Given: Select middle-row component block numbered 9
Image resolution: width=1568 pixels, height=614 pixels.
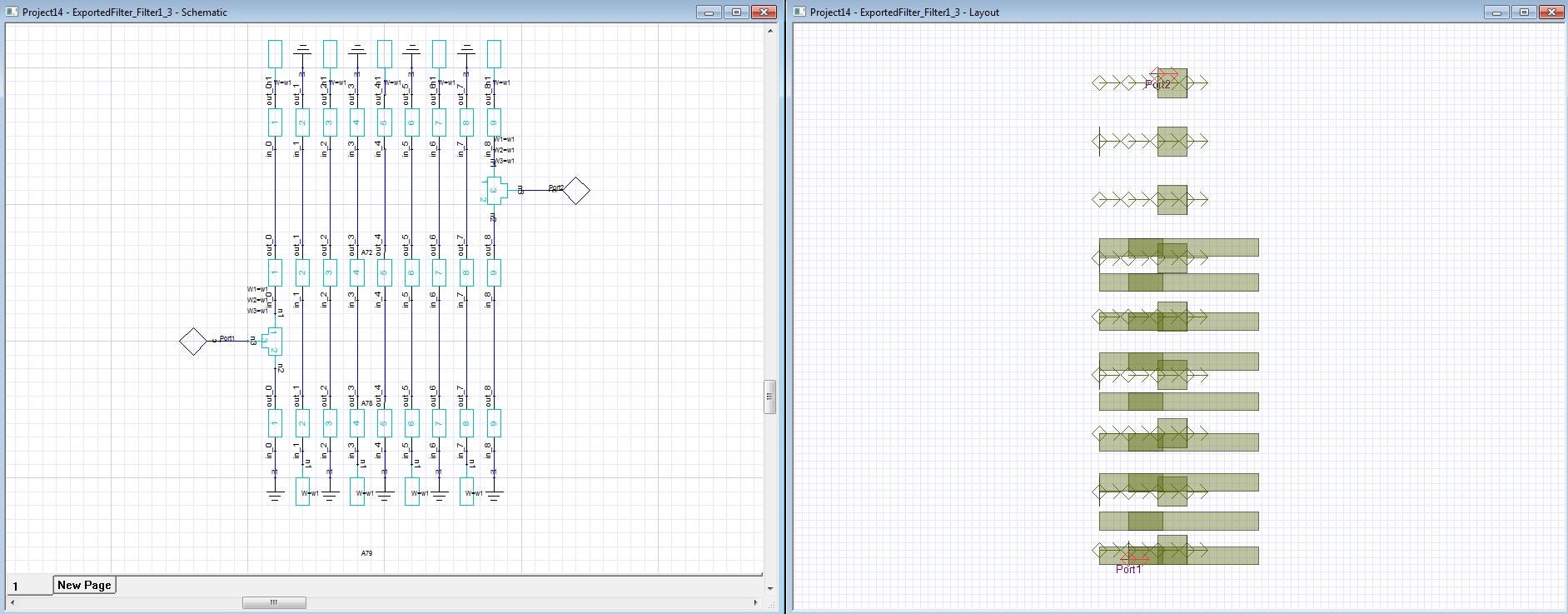Looking at the screenshot, I should 494,273.
